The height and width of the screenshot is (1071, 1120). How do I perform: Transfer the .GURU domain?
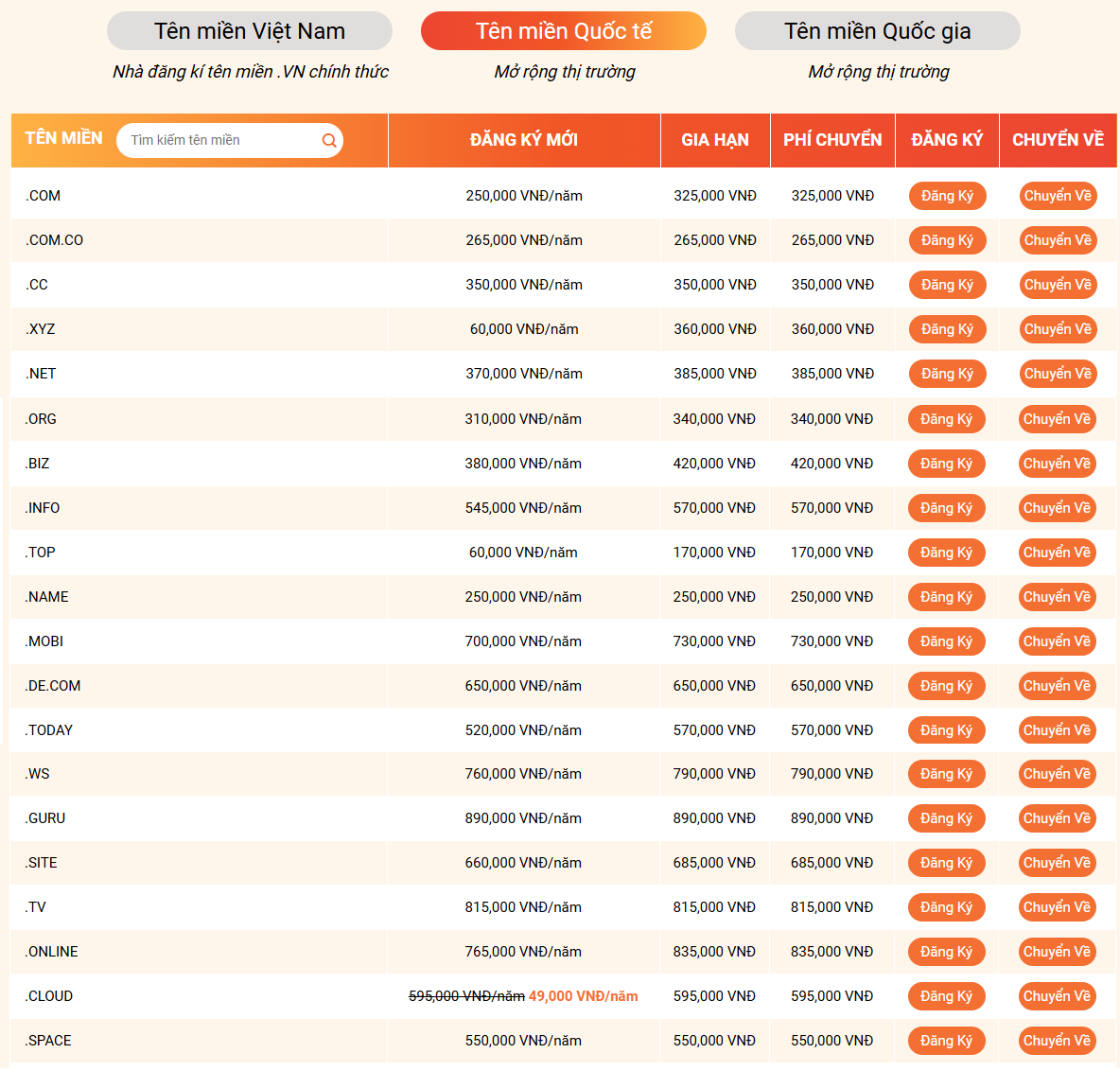(x=1058, y=818)
